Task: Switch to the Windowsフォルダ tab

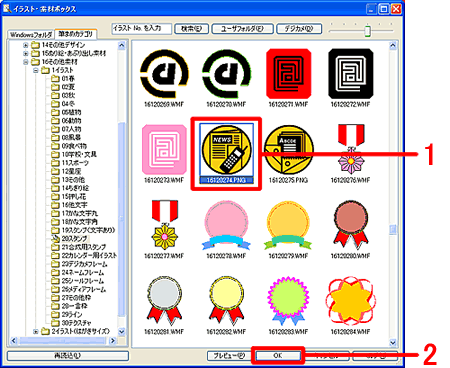Action: (31, 35)
